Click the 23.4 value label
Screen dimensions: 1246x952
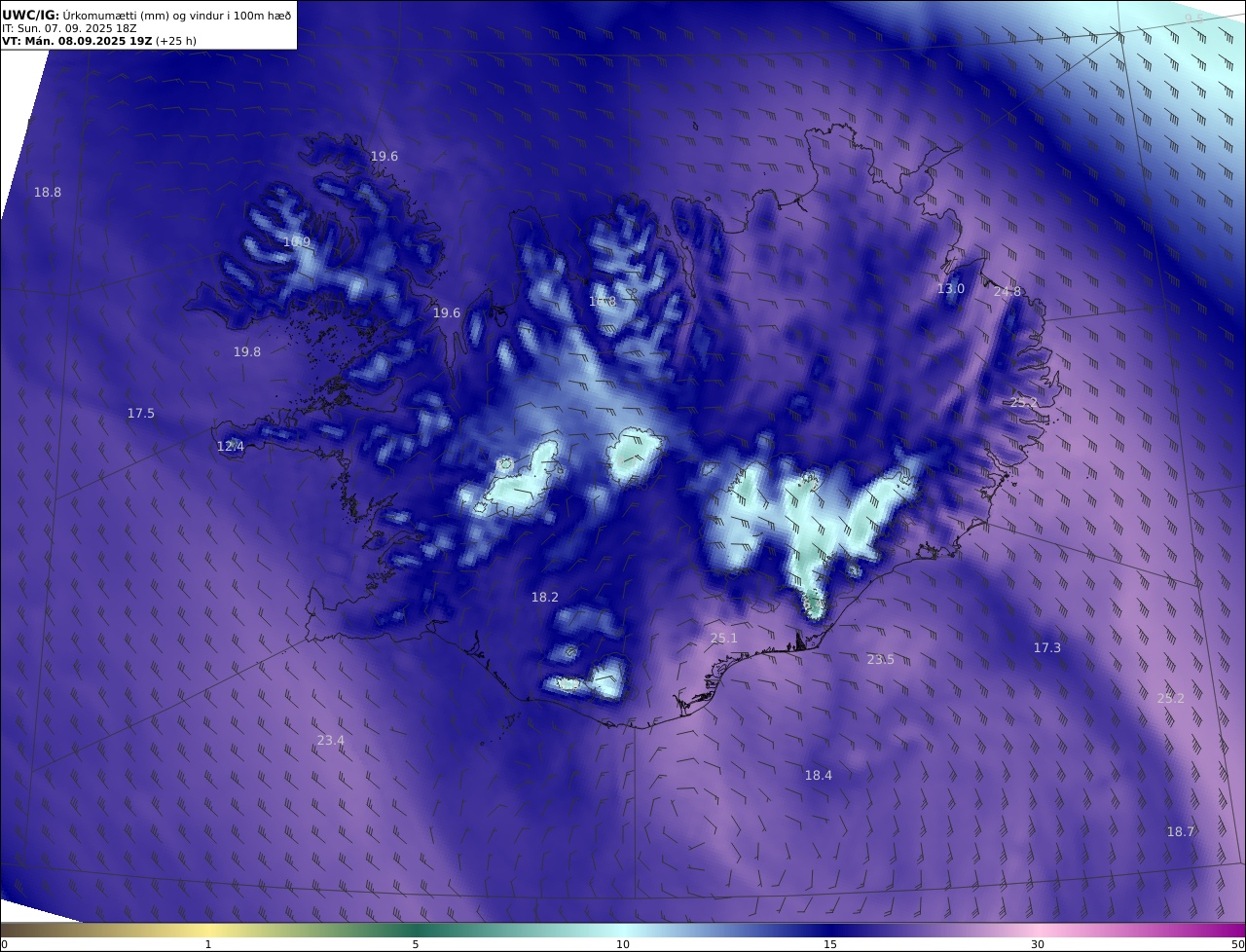click(331, 741)
